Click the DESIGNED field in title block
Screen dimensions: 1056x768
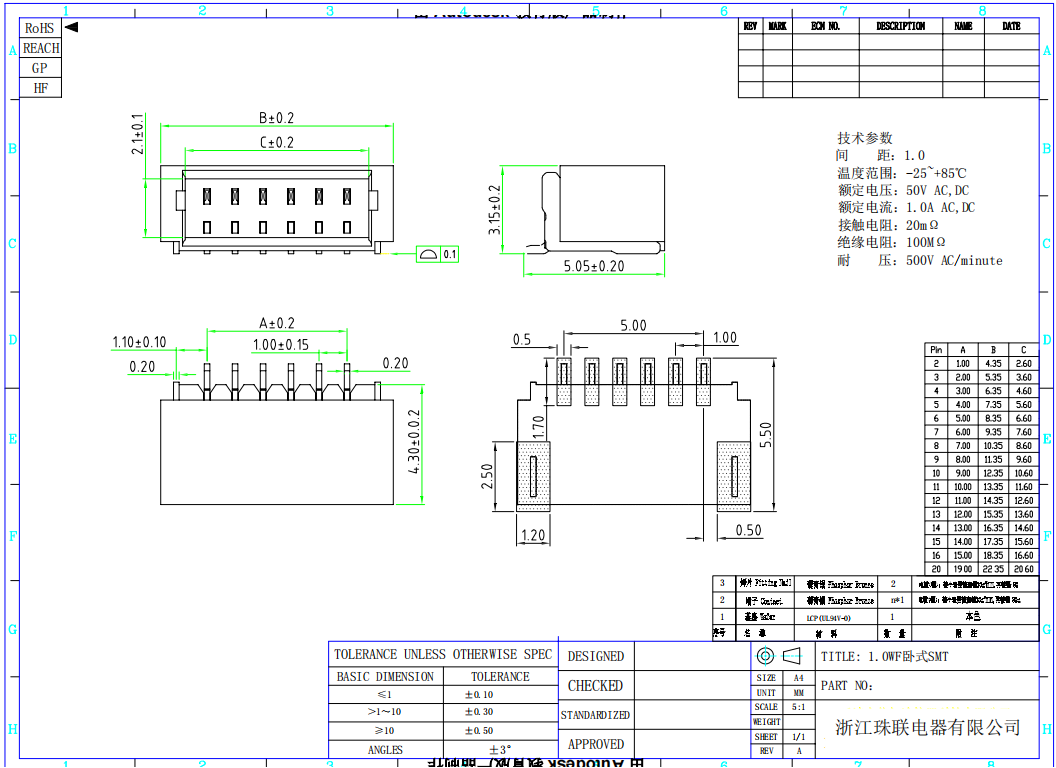click(596, 656)
